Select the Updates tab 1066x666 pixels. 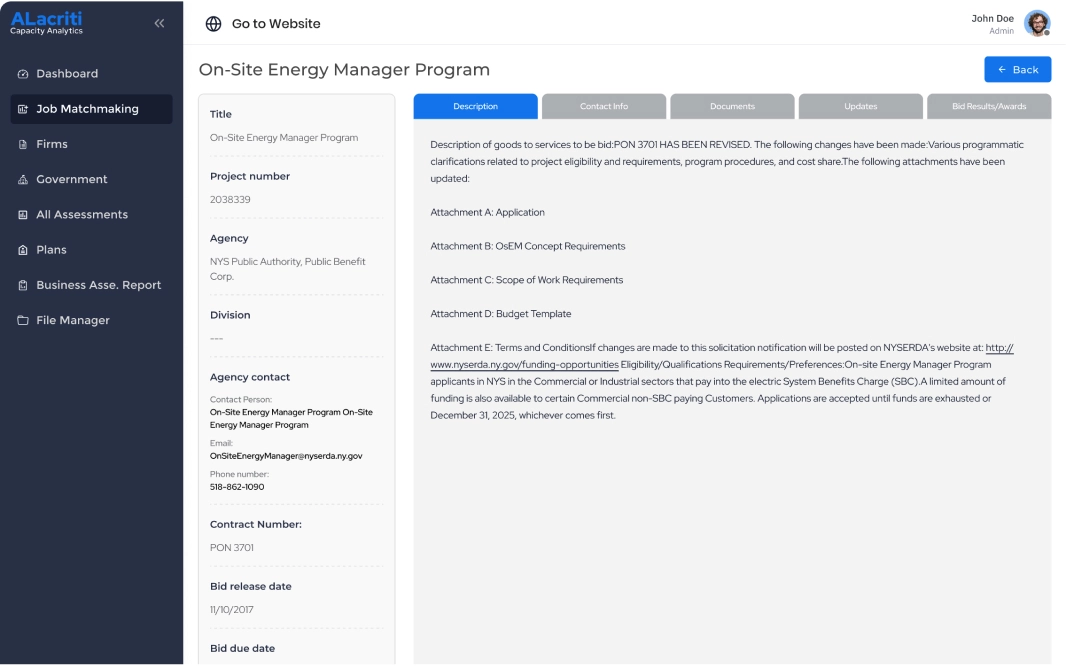tap(860, 106)
